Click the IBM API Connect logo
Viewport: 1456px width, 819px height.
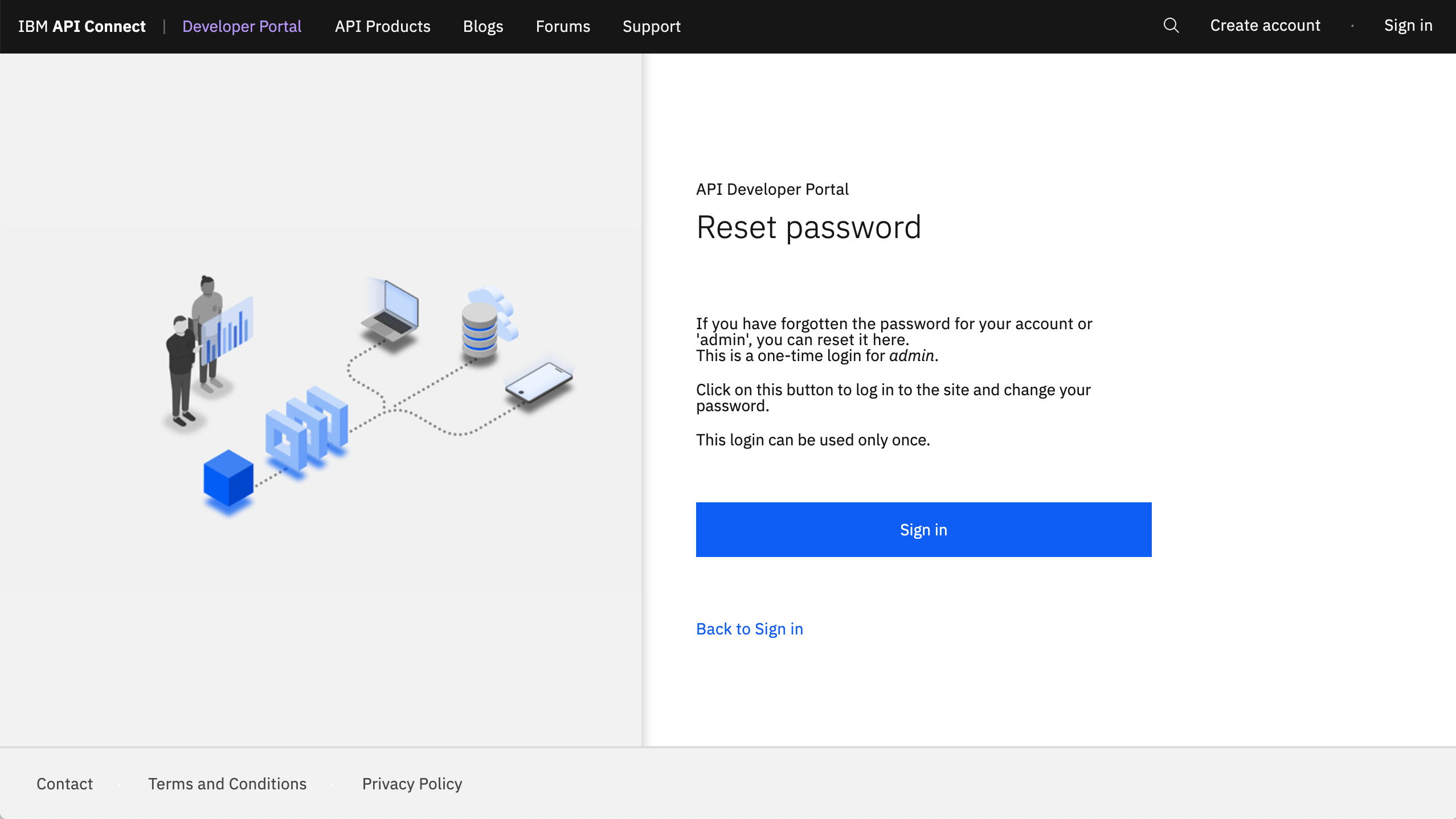[82, 26]
